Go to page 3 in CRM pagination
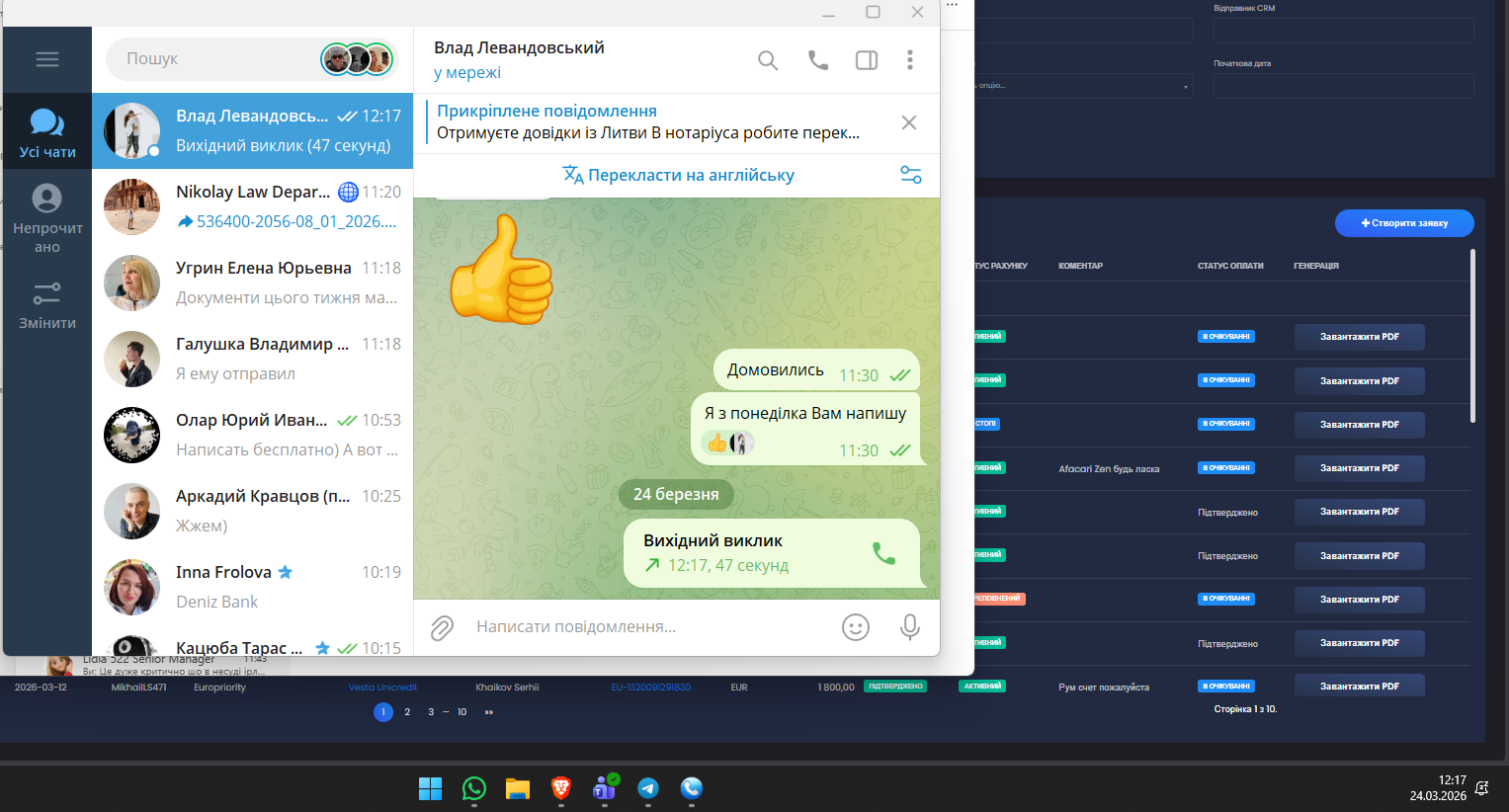The width and height of the screenshot is (1509, 812). pyautogui.click(x=431, y=712)
